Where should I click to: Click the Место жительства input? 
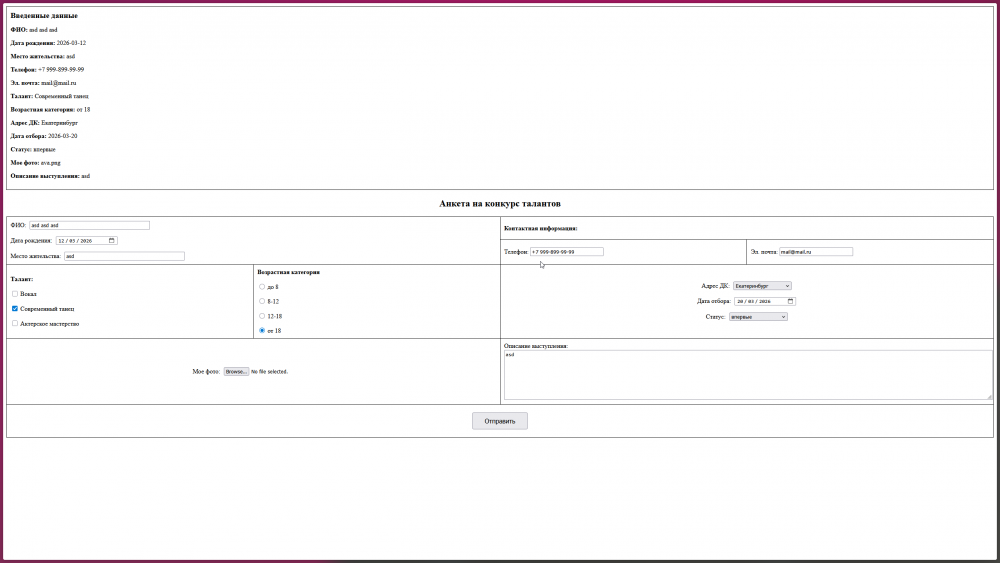pyautogui.click(x=124, y=256)
